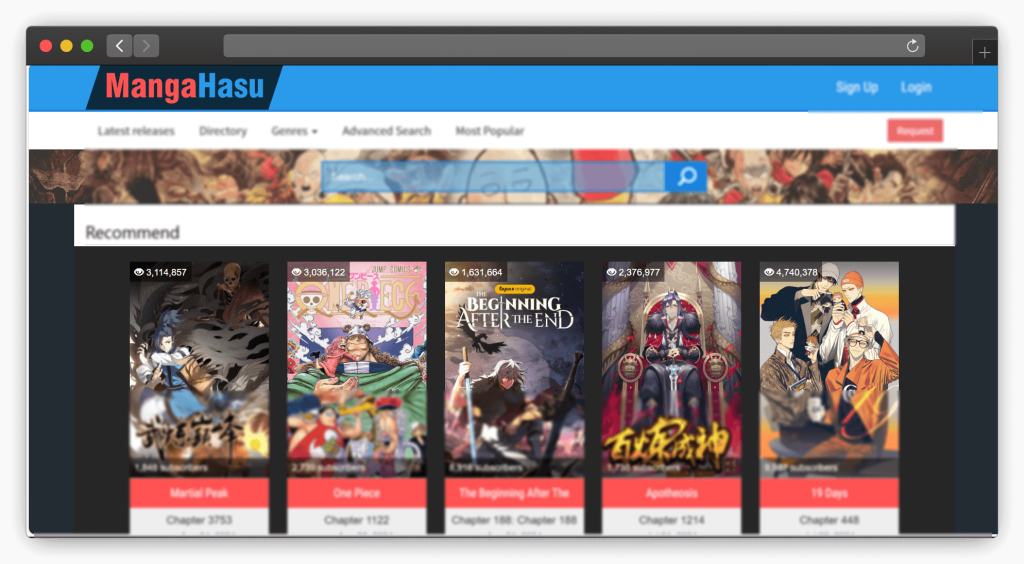Open Chapter 1214 of Apotheosis

(x=671, y=520)
